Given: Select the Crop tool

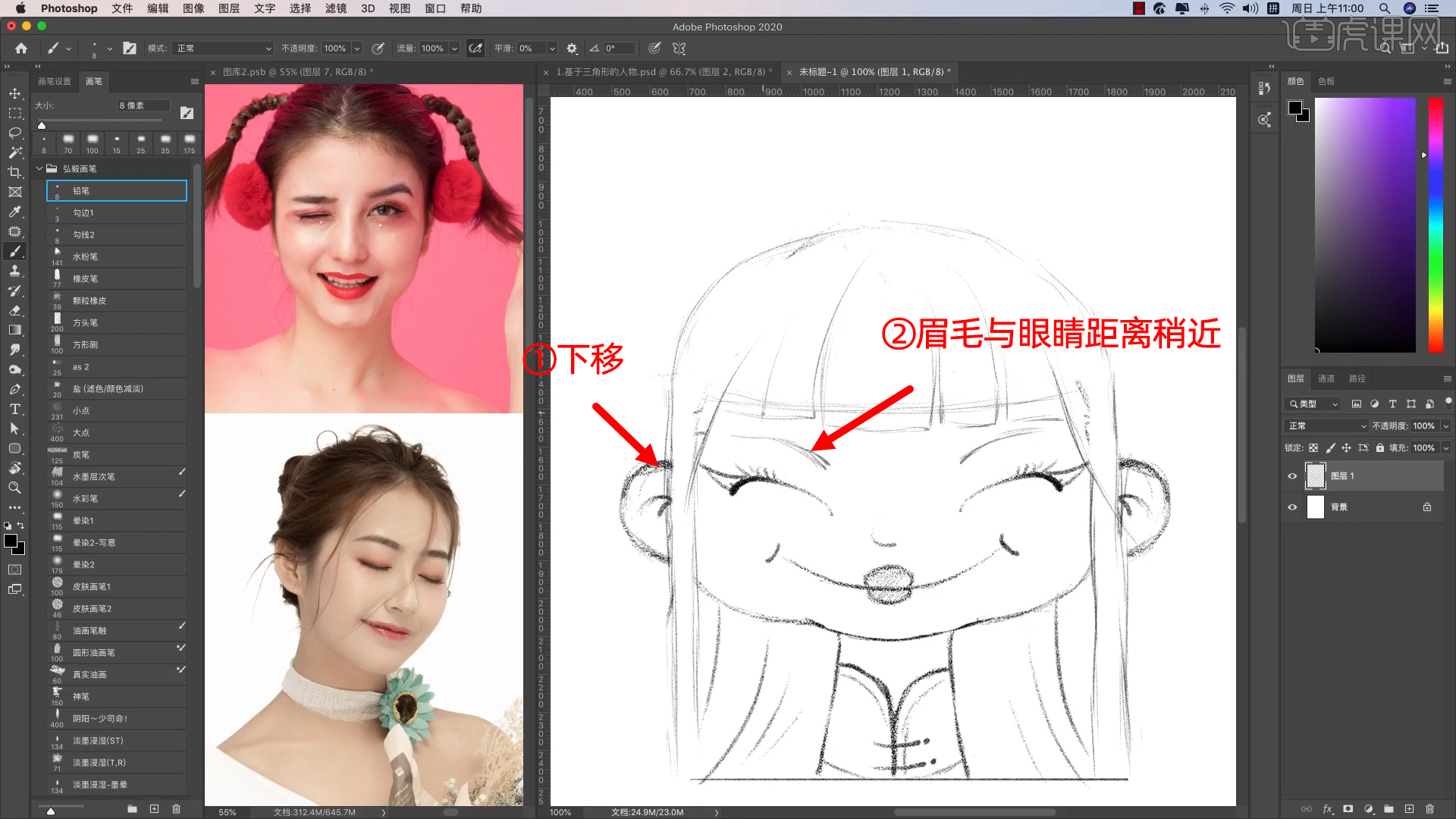Looking at the screenshot, I should click(15, 172).
